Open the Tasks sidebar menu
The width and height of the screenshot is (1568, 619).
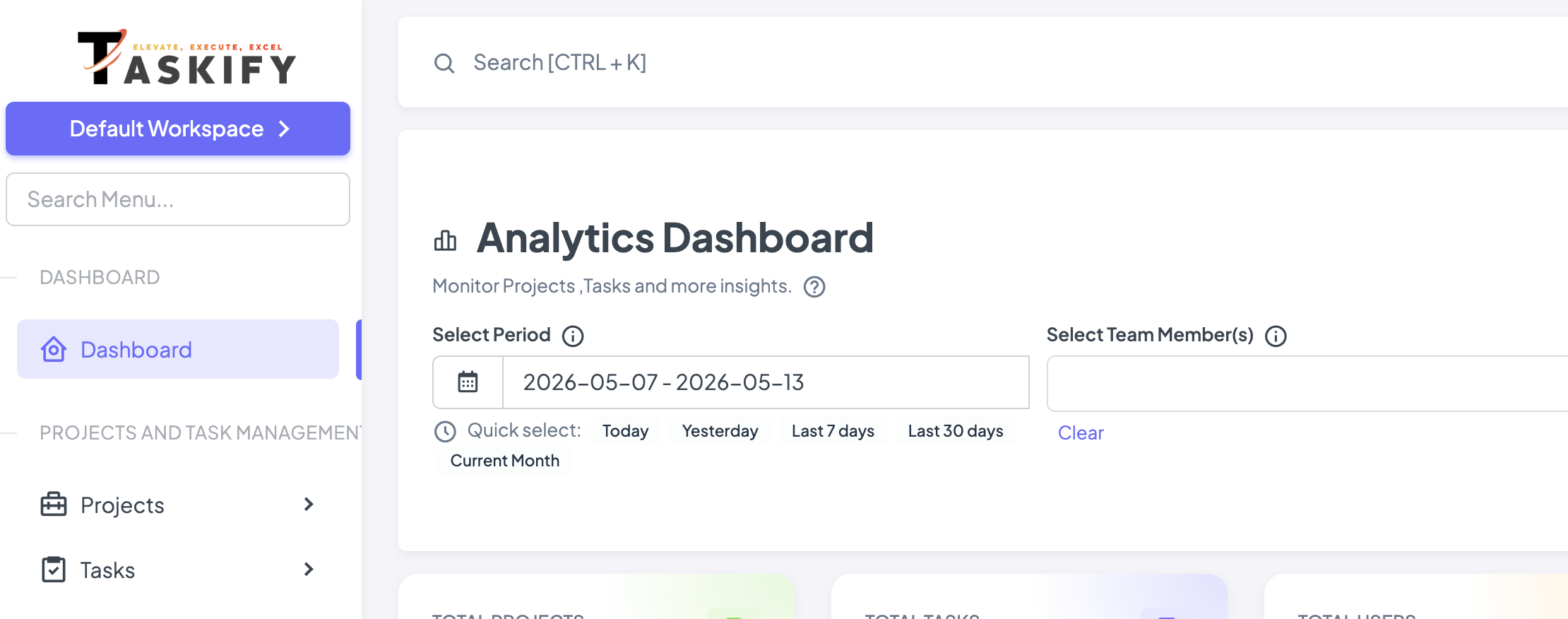(178, 570)
